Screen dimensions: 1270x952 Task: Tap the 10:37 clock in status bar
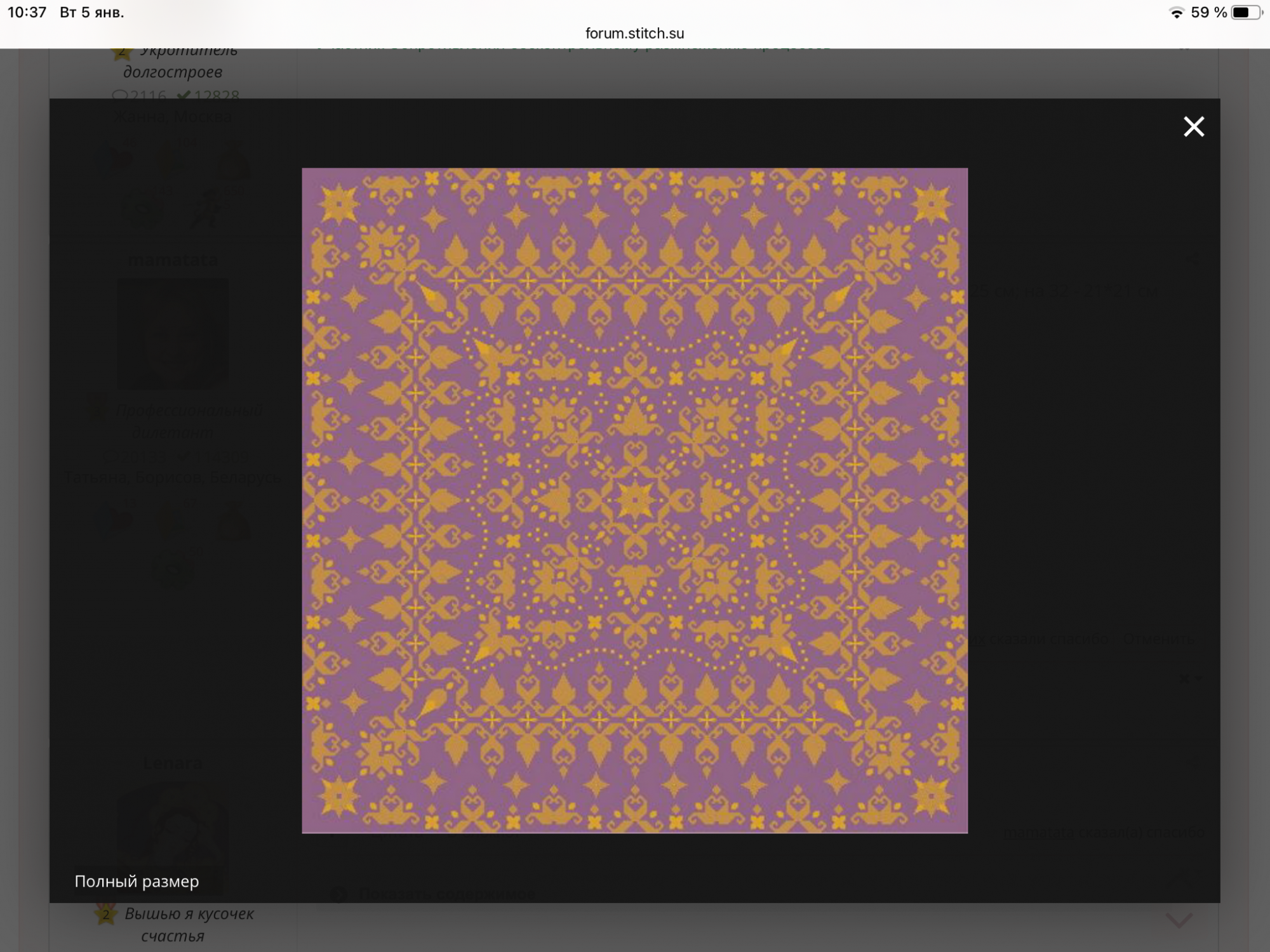pos(27,13)
